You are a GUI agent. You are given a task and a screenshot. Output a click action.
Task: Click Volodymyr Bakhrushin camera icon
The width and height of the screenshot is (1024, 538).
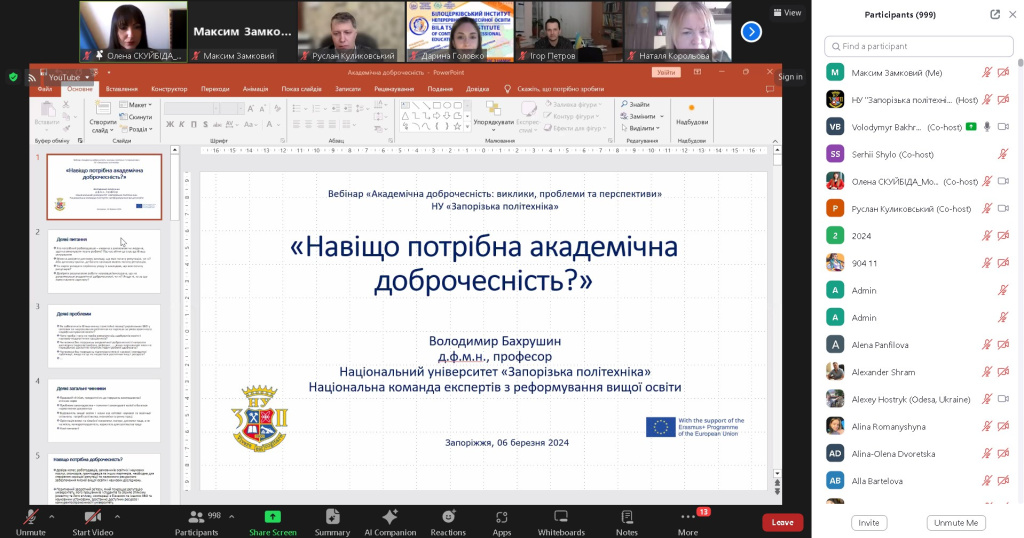coord(1004,127)
